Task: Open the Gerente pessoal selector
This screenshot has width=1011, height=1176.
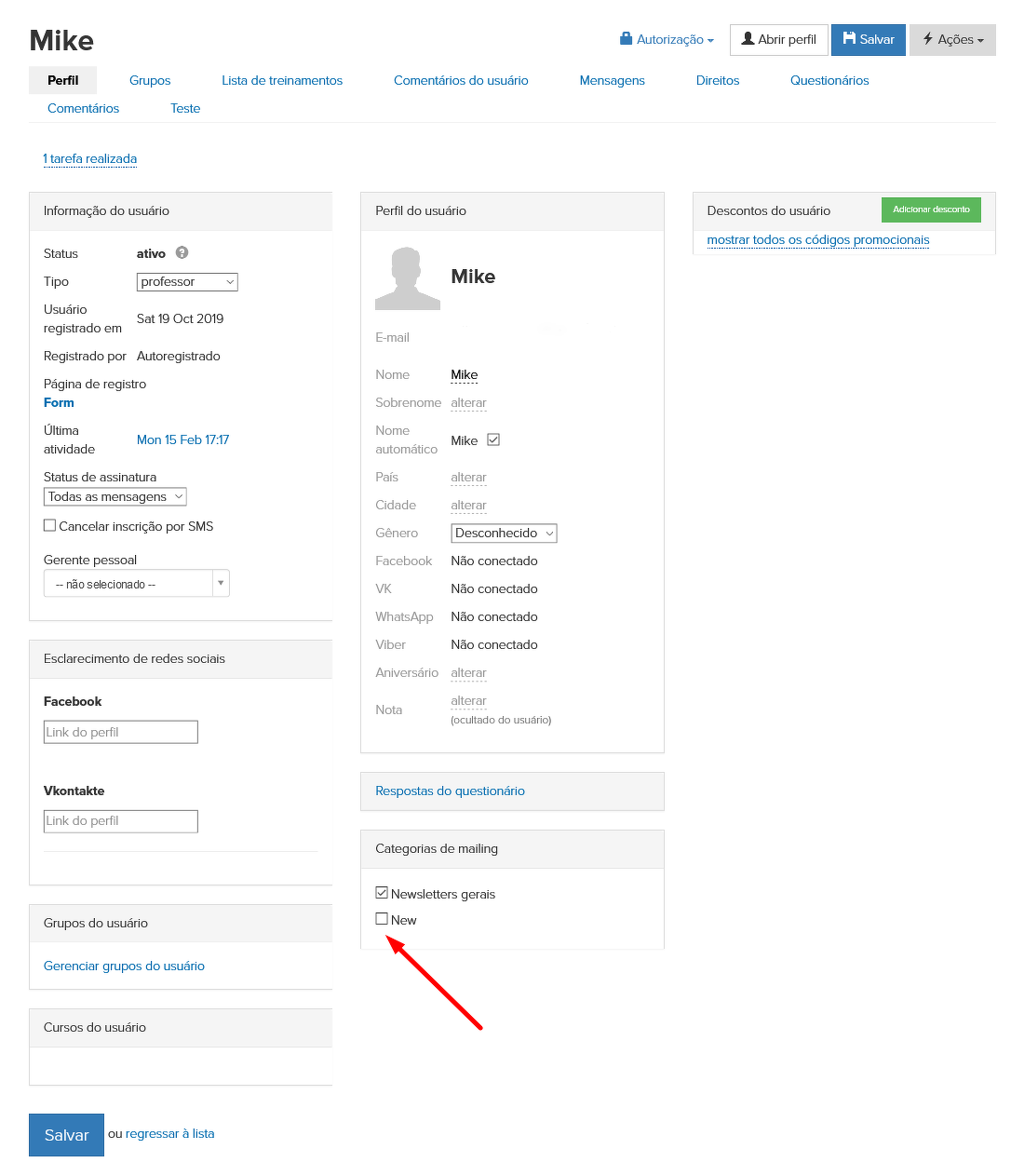Action: (136, 584)
